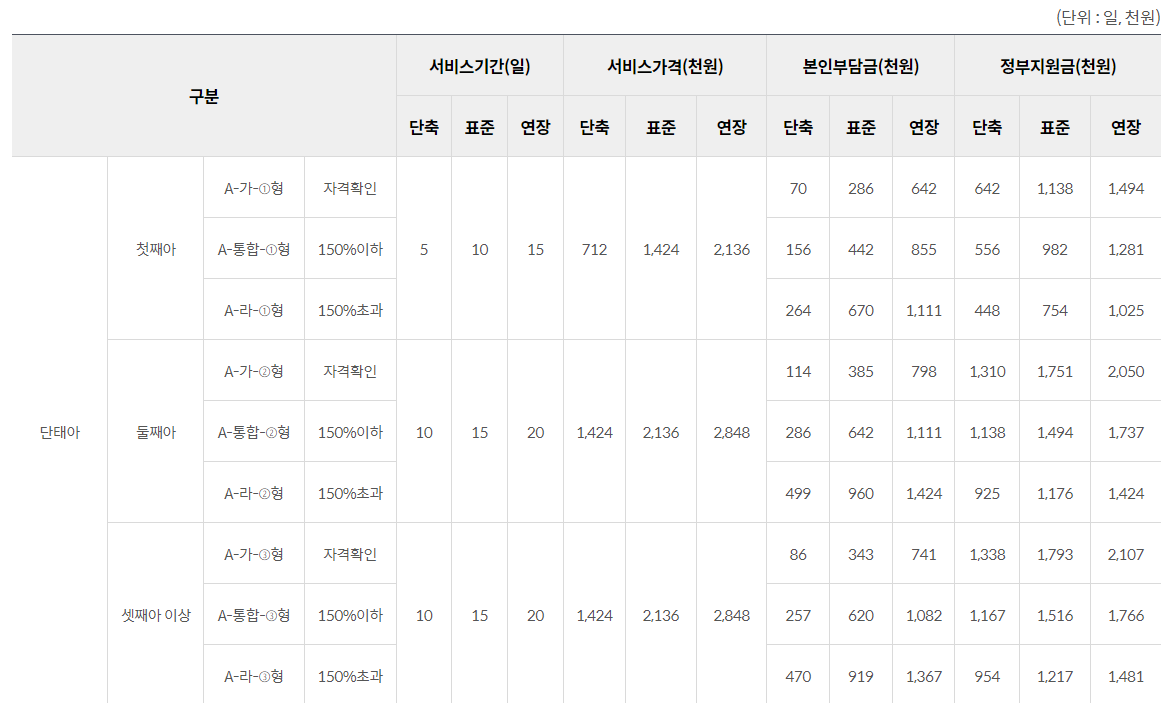Select the copay value '86'
The height and width of the screenshot is (703, 1170).
(x=798, y=554)
